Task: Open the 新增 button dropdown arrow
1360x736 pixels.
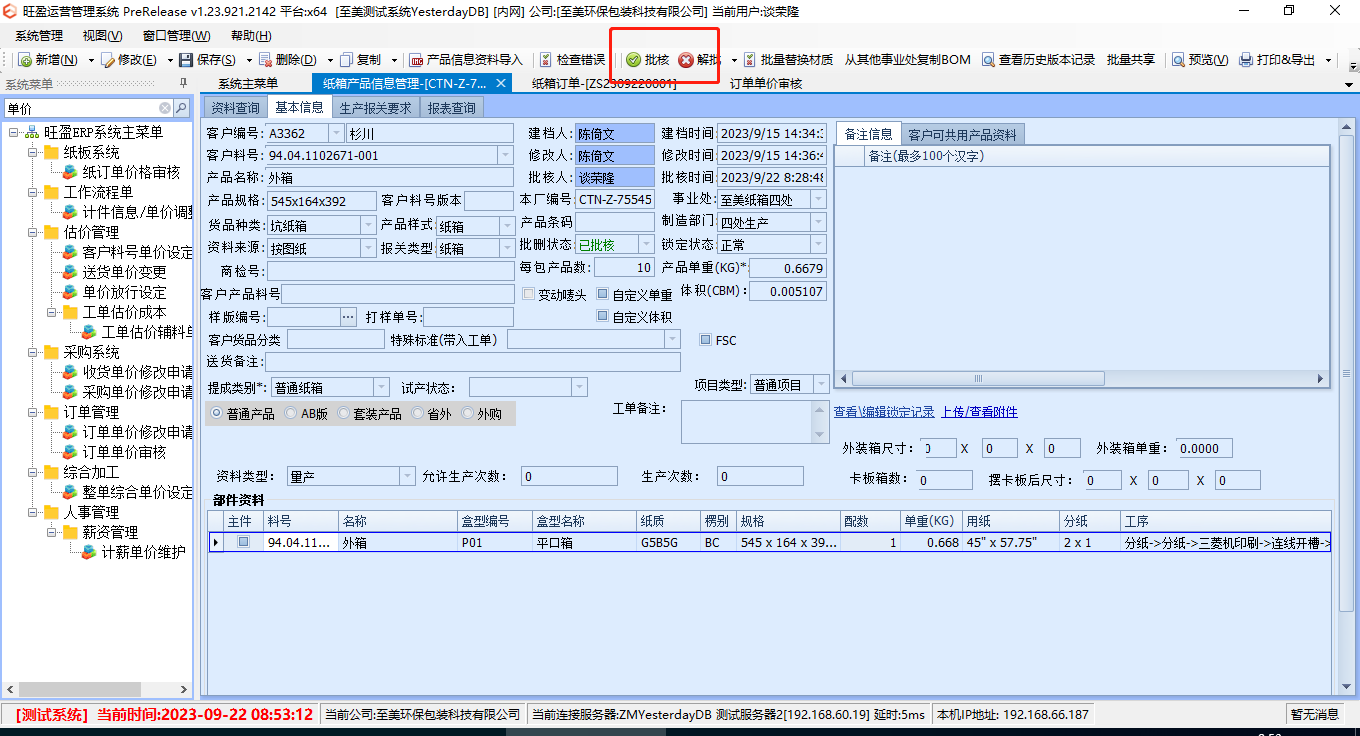Action: click(91, 60)
